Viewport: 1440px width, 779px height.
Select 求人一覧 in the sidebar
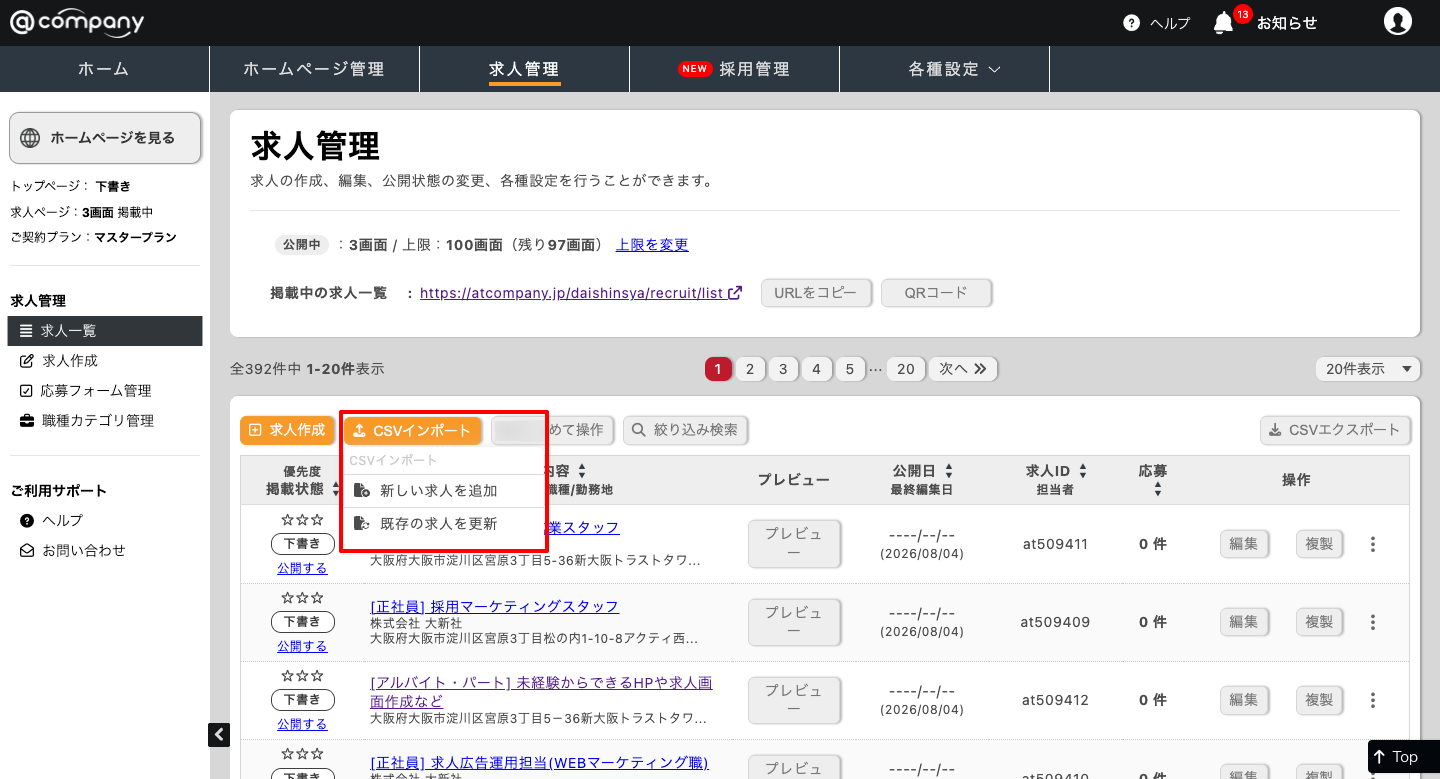pyautogui.click(x=105, y=331)
